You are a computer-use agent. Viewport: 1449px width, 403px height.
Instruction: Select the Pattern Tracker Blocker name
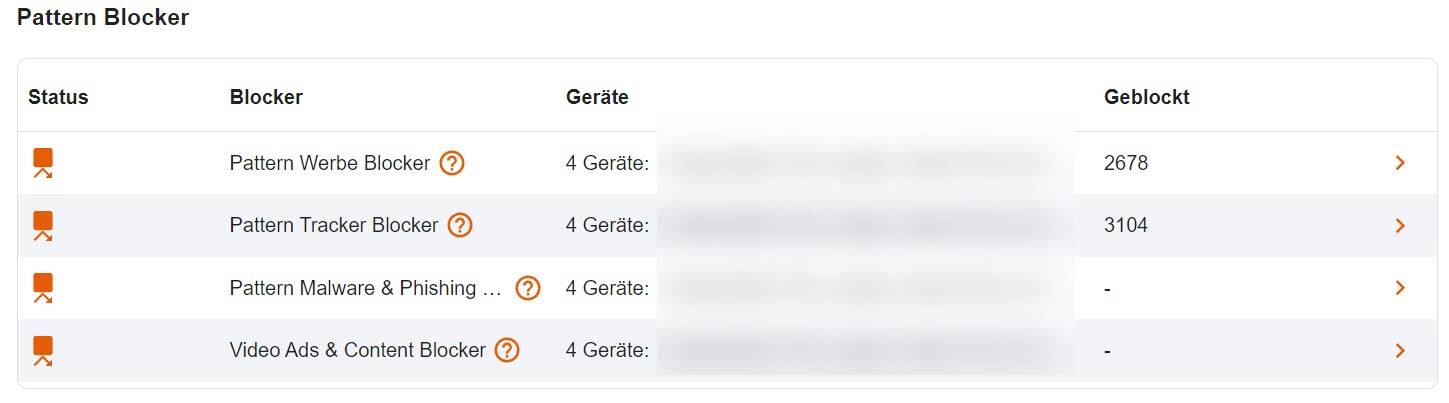click(x=334, y=225)
